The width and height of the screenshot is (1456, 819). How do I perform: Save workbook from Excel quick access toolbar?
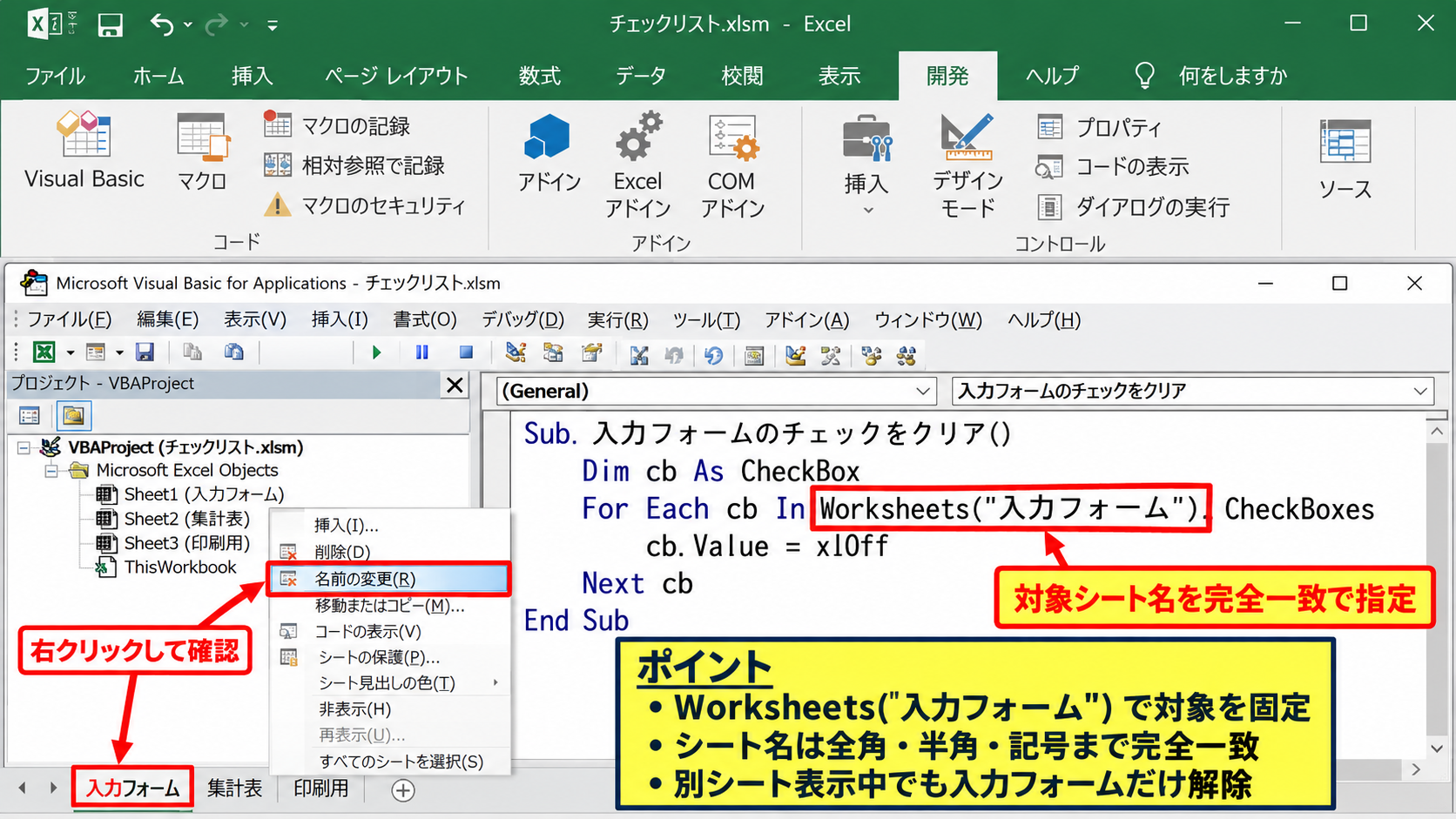[x=110, y=24]
